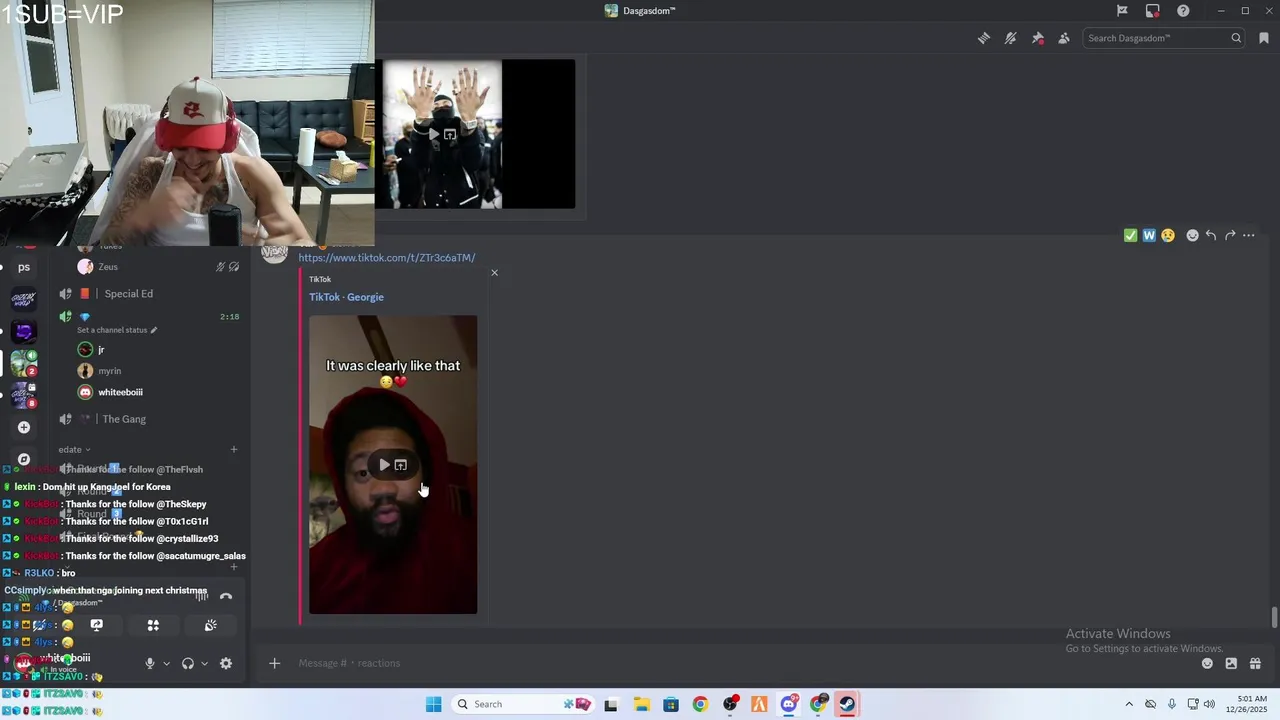The image size is (1280, 720).
Task: Open emoji picker in message bar
Action: [1207, 663]
